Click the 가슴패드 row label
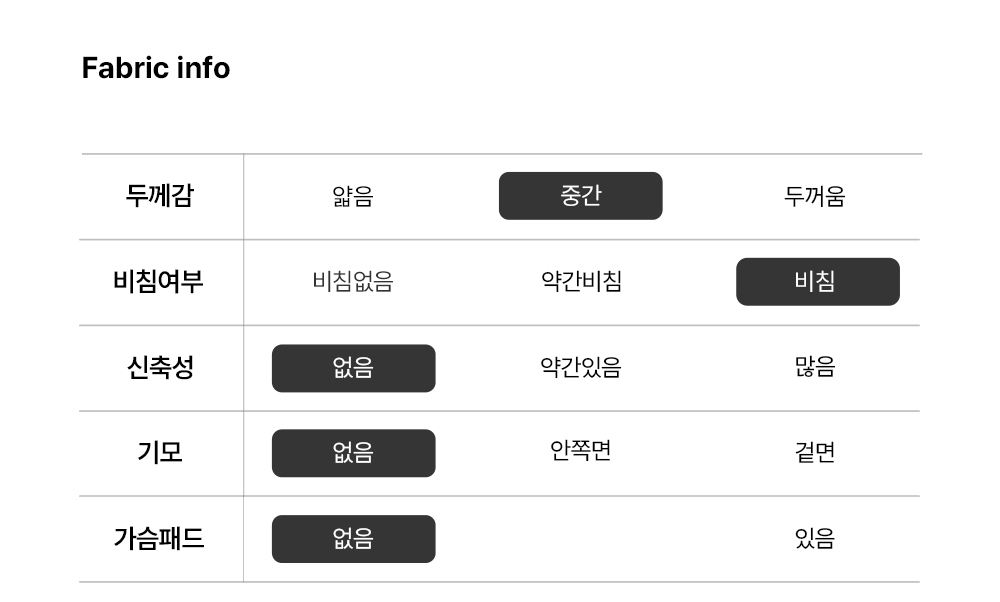The height and width of the screenshot is (602, 1000). 159,538
